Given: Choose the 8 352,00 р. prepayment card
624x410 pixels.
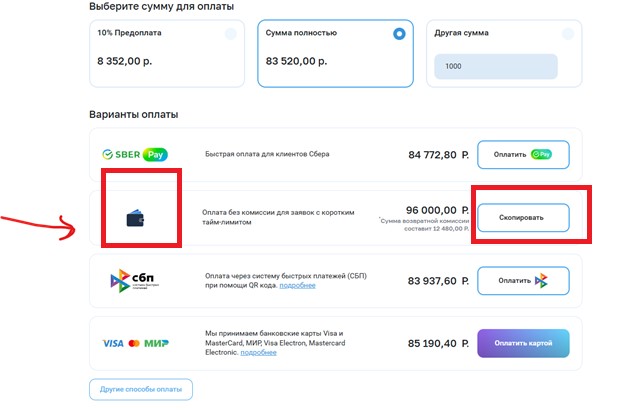Looking at the screenshot, I should point(167,53).
